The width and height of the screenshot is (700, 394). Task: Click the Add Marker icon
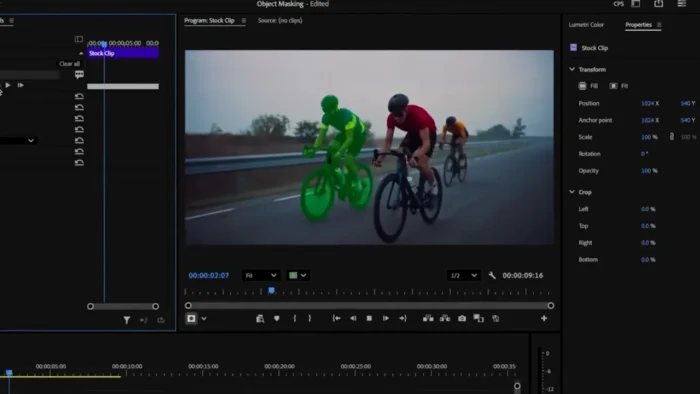tap(277, 319)
